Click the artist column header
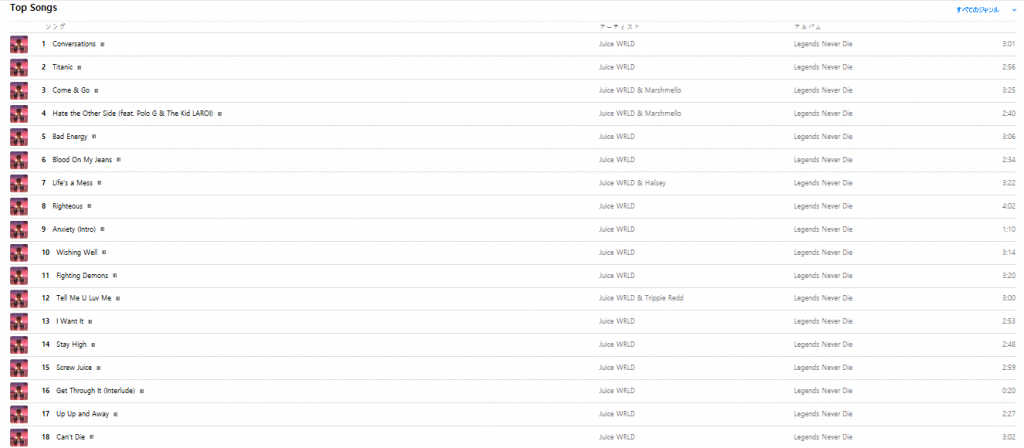 619,27
